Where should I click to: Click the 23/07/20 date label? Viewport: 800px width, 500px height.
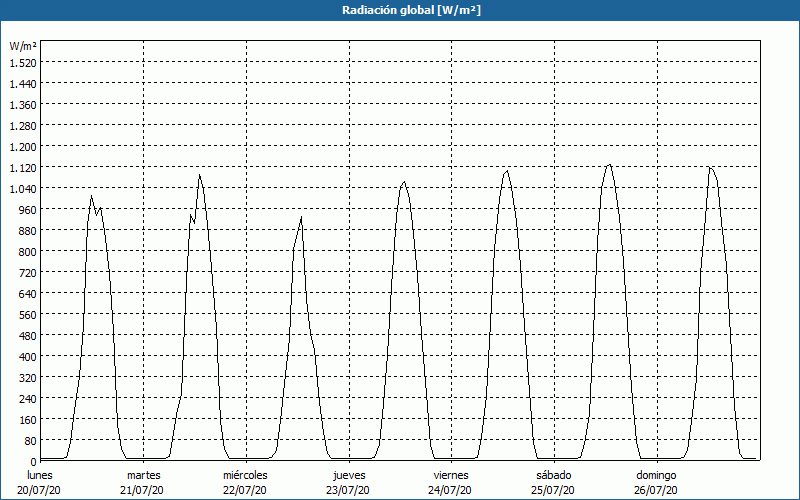348,490
